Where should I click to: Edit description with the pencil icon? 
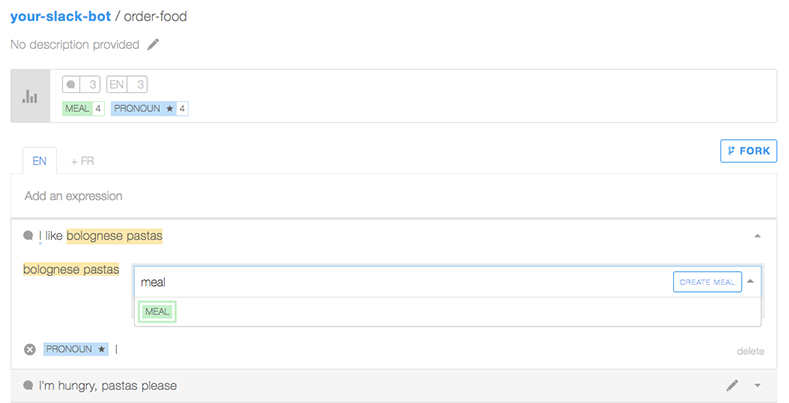coord(153,44)
